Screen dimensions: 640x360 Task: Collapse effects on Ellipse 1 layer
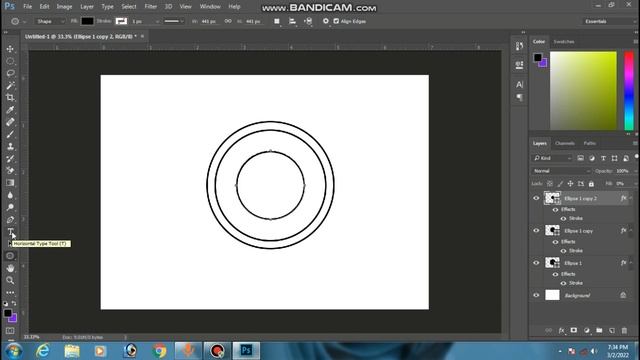[631, 263]
